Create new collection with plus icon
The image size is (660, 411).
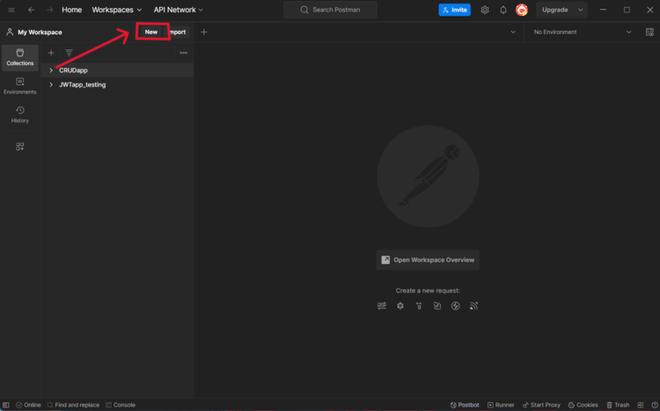51,53
